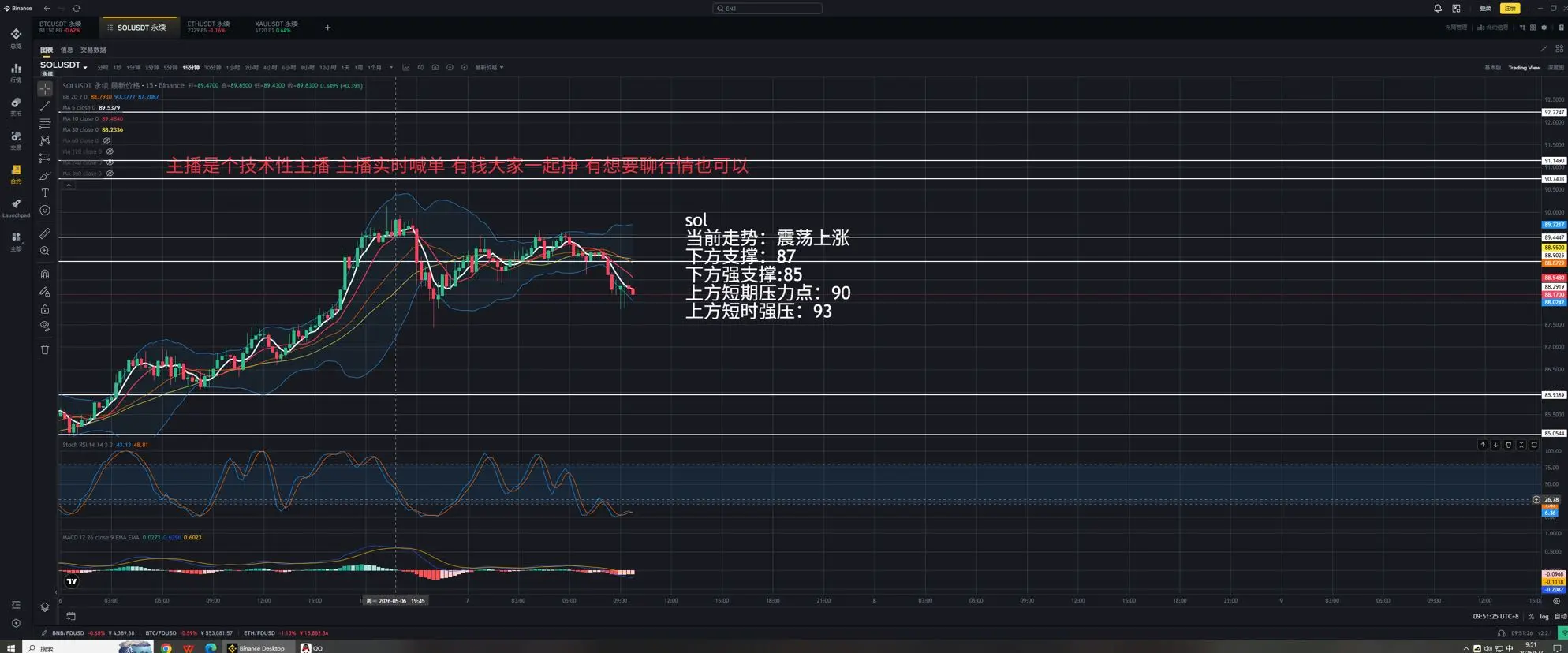
Task: Maximize the Stoch RSI pane
Action: 1534,445
